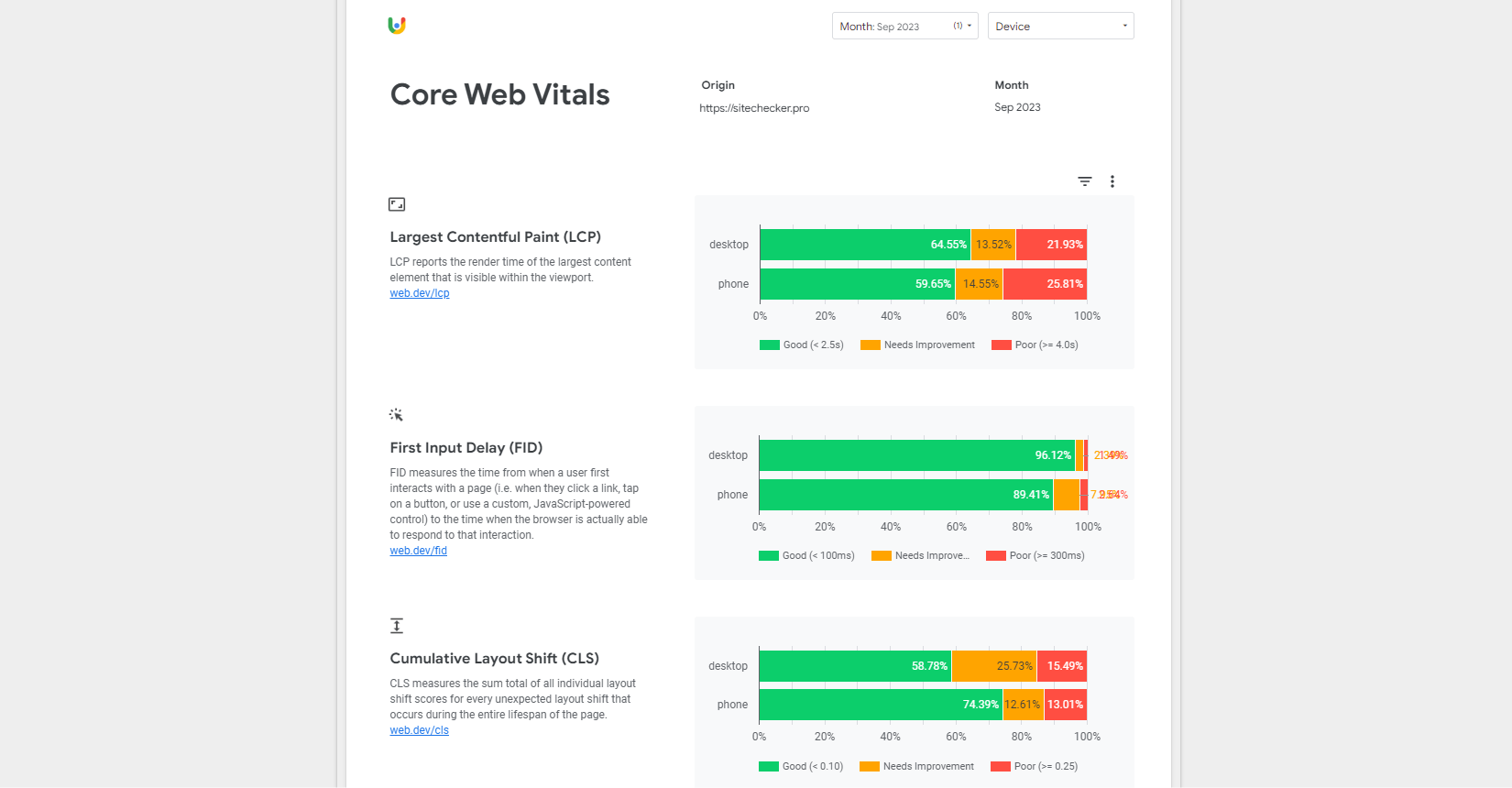Screen dimensions: 1512x788
Task: Click the Origin label
Action: tap(718, 85)
